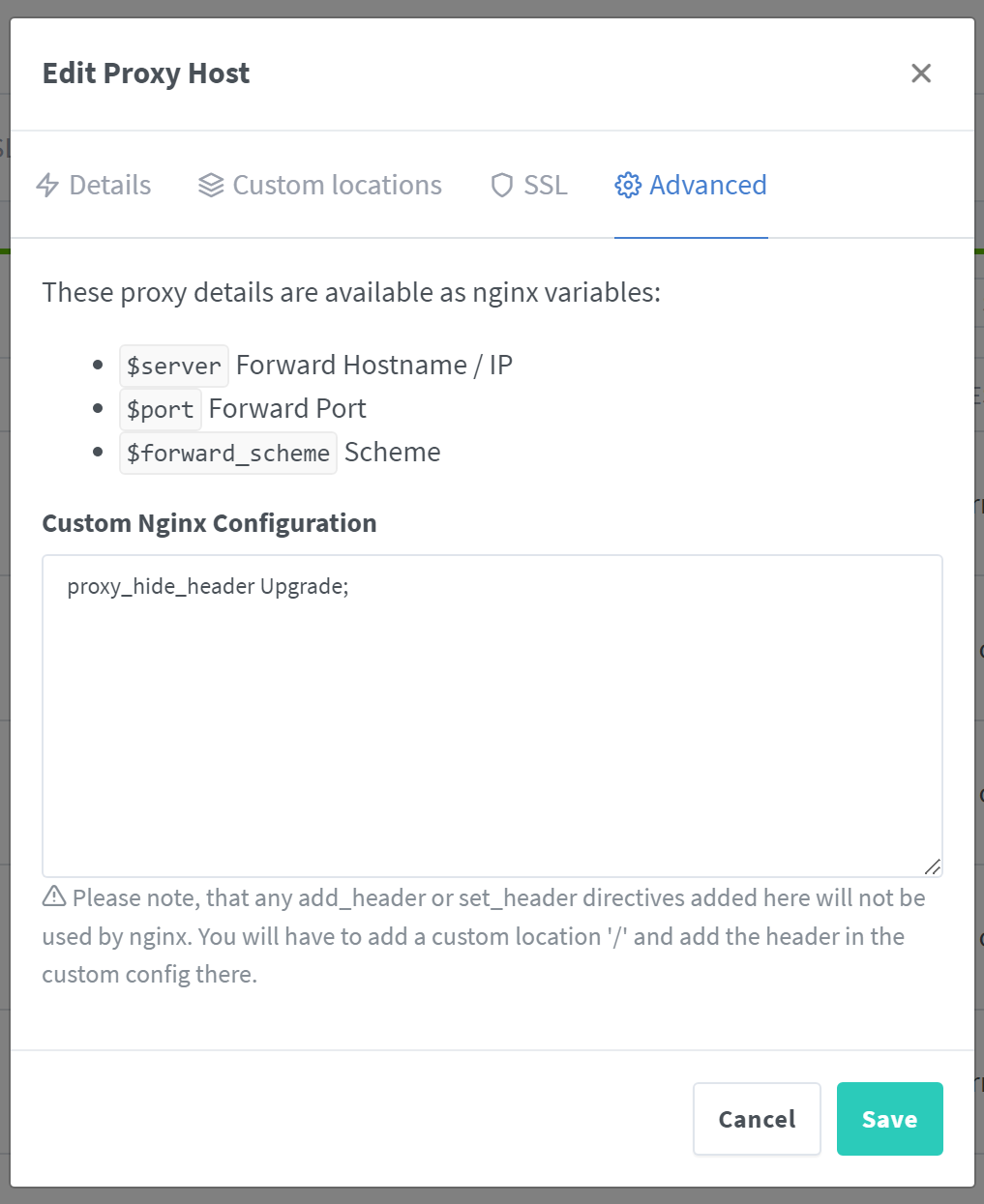Click the lightning bolt icon beside Details

tap(47, 185)
